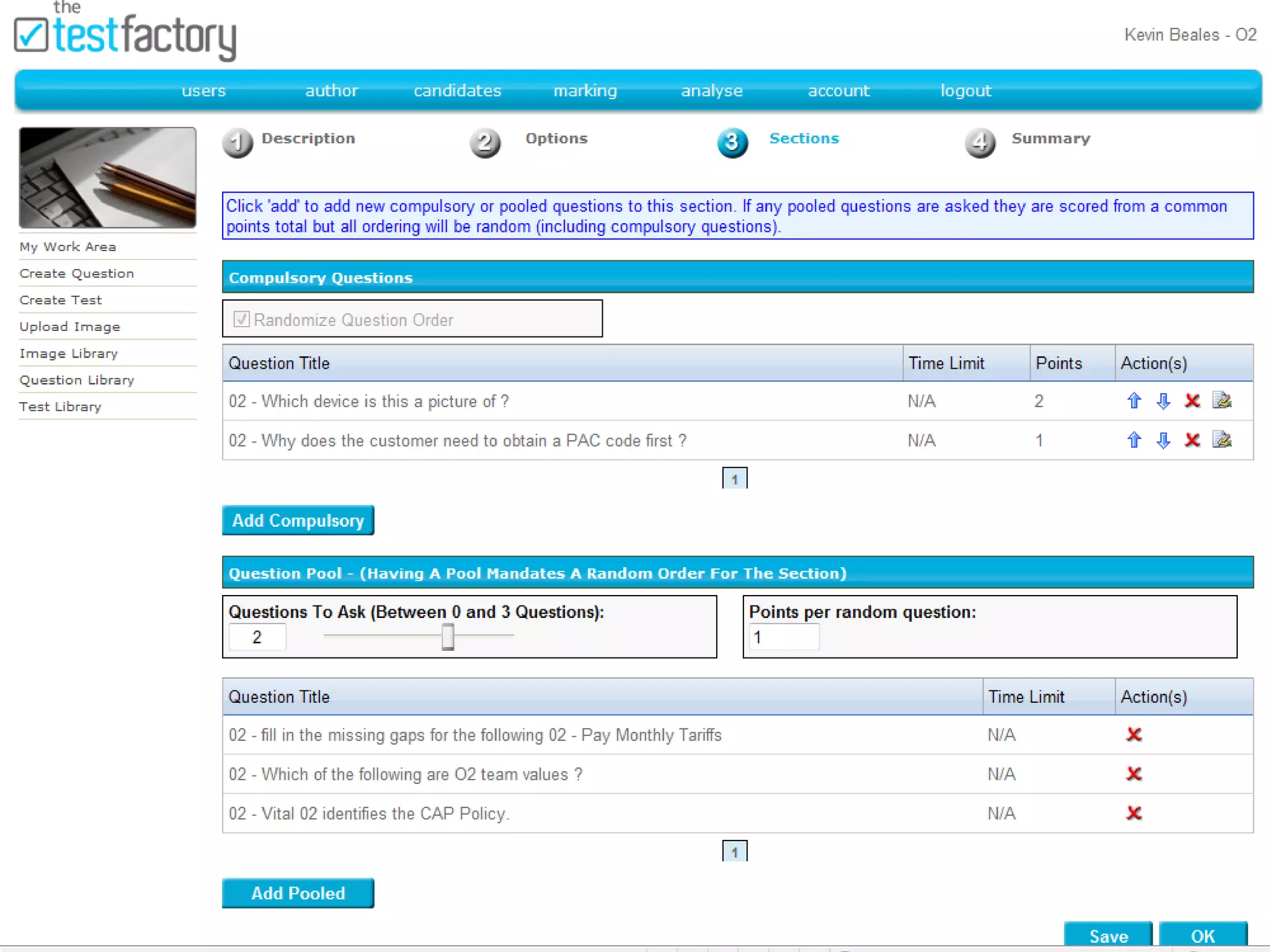Viewport: 1270px width, 952px height.
Task: Delete the 'Which device is this' compulsory question
Action: coord(1192,401)
